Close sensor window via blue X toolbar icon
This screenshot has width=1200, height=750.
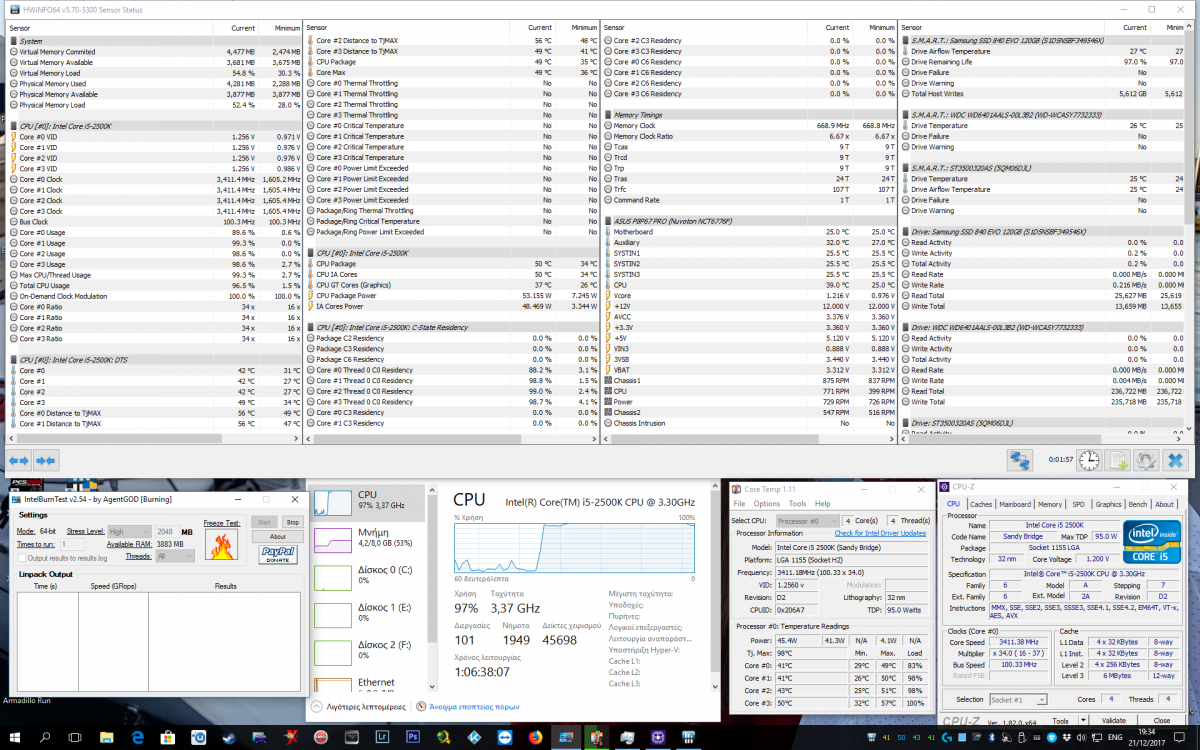(x=1175, y=460)
